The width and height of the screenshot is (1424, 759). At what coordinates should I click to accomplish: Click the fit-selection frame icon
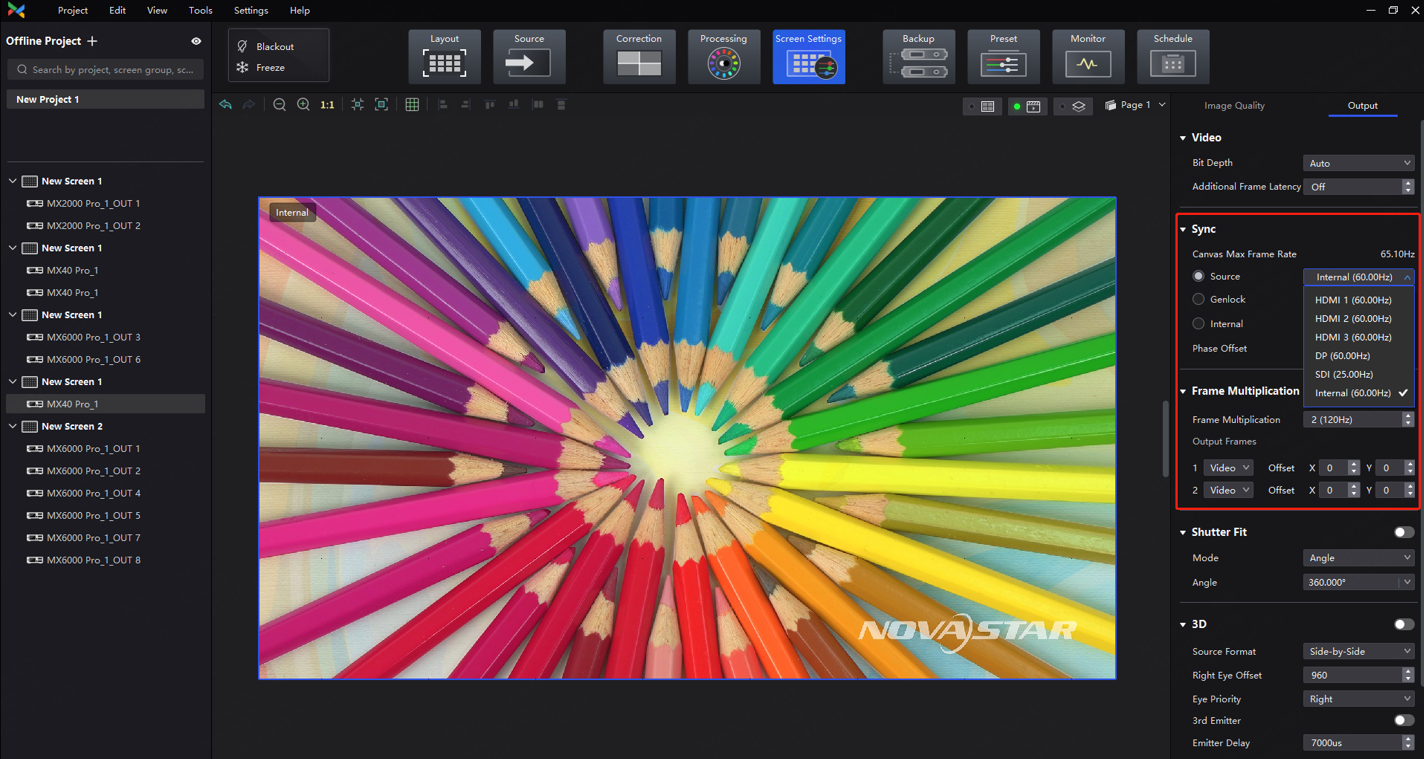pos(381,105)
